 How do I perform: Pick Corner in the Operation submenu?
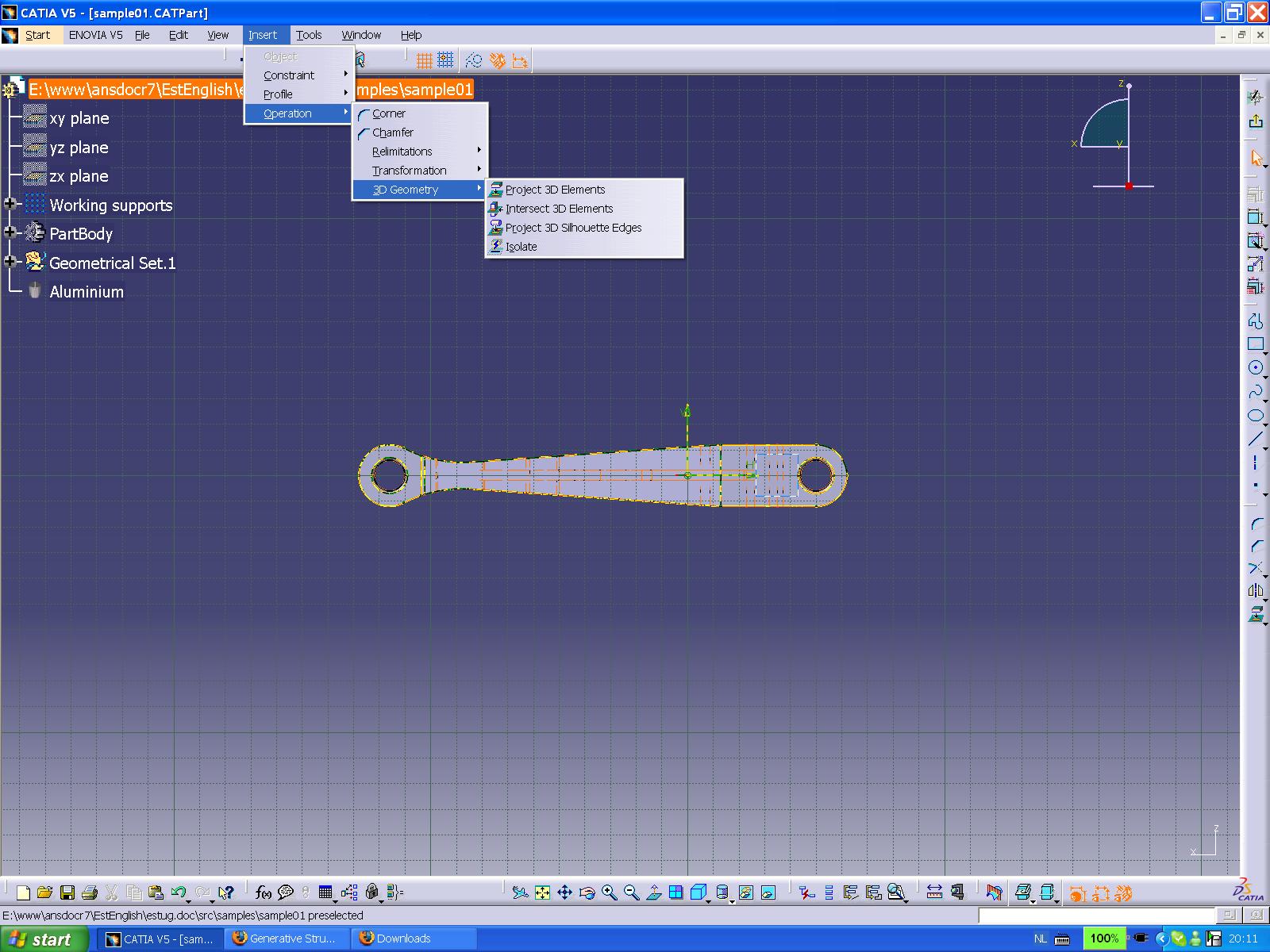(420, 113)
